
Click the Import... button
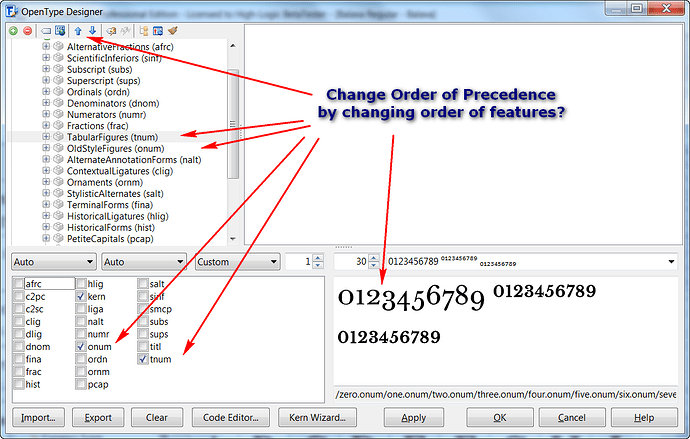[38, 417]
